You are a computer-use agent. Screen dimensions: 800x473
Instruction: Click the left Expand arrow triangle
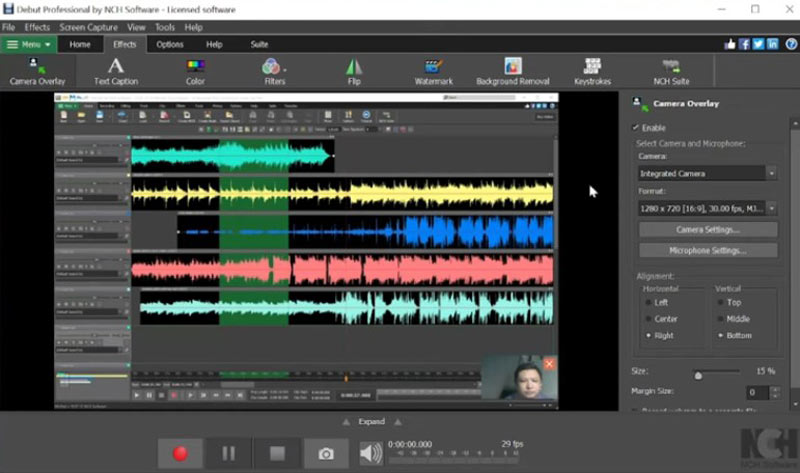tap(346, 422)
